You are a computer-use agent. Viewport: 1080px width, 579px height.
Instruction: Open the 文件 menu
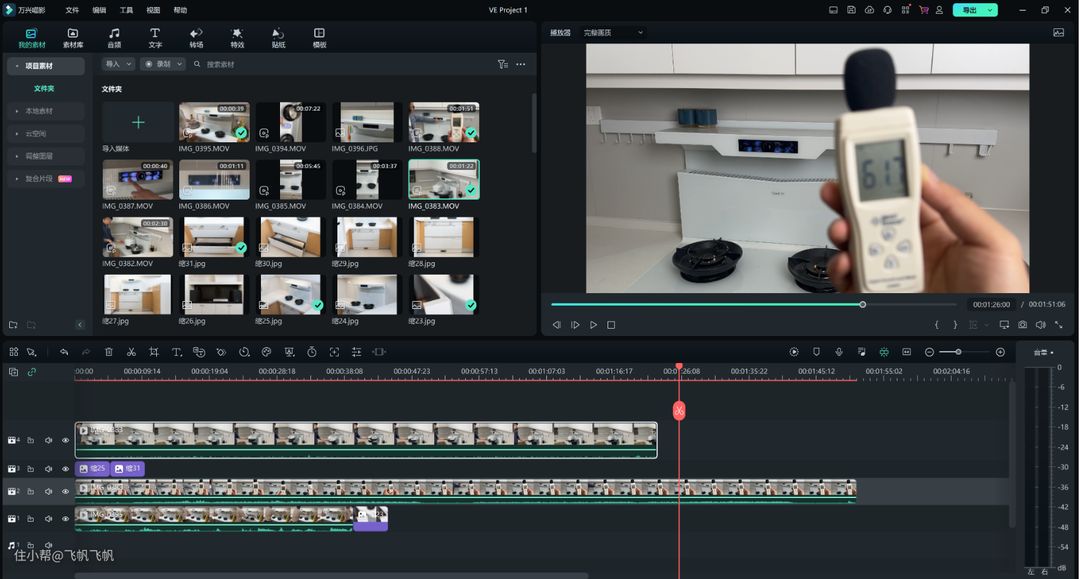click(72, 10)
